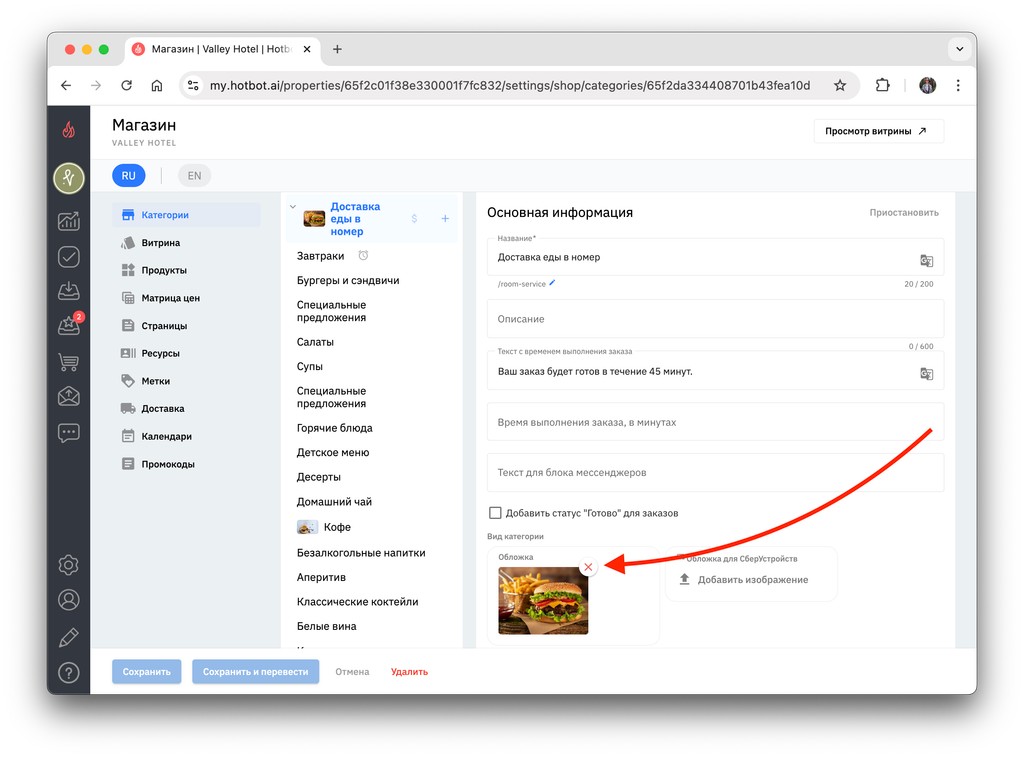This screenshot has width=1024, height=757.
Task: Select Детское меню category
Action: coord(333,453)
